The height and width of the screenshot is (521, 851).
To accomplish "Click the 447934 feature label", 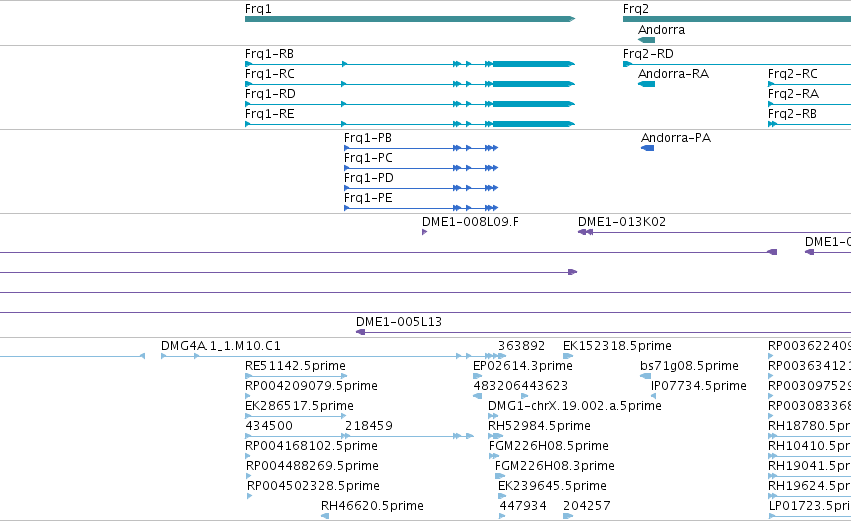I will pos(523,506).
